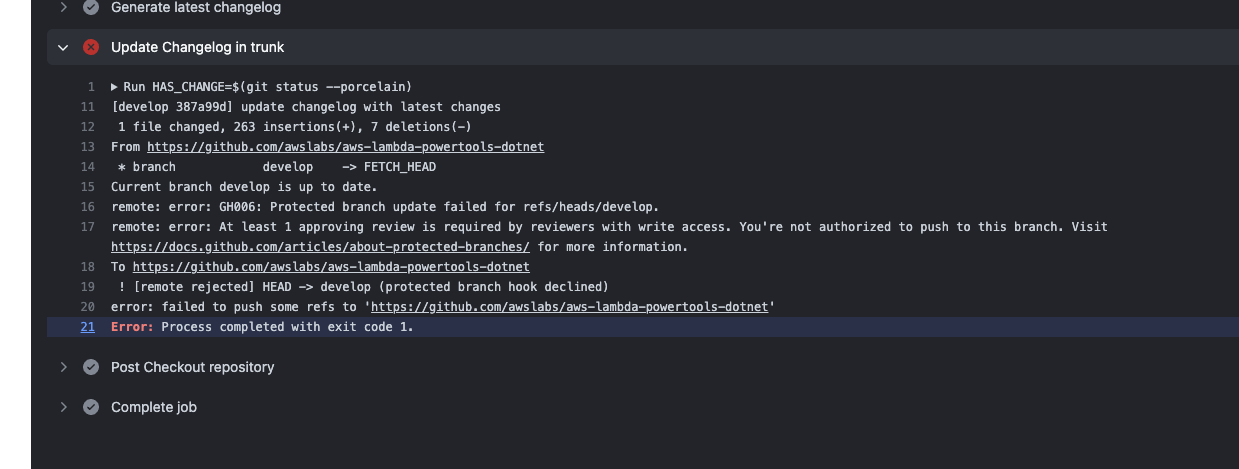Open the repository link on log line 18
This screenshot has width=1239, height=469.
tap(331, 267)
